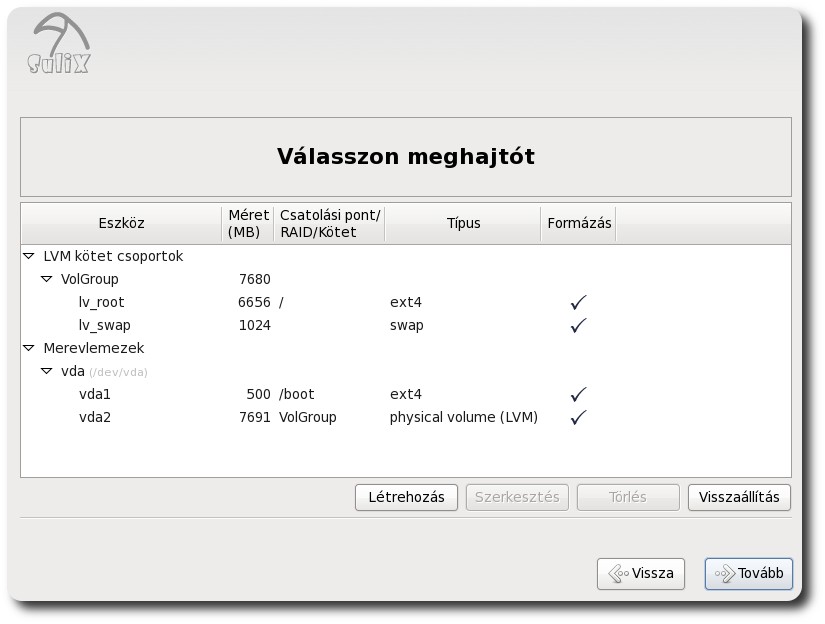This screenshot has width=825, height=624.
Task: Click the 500 size value of vda1
Action: coord(258,394)
